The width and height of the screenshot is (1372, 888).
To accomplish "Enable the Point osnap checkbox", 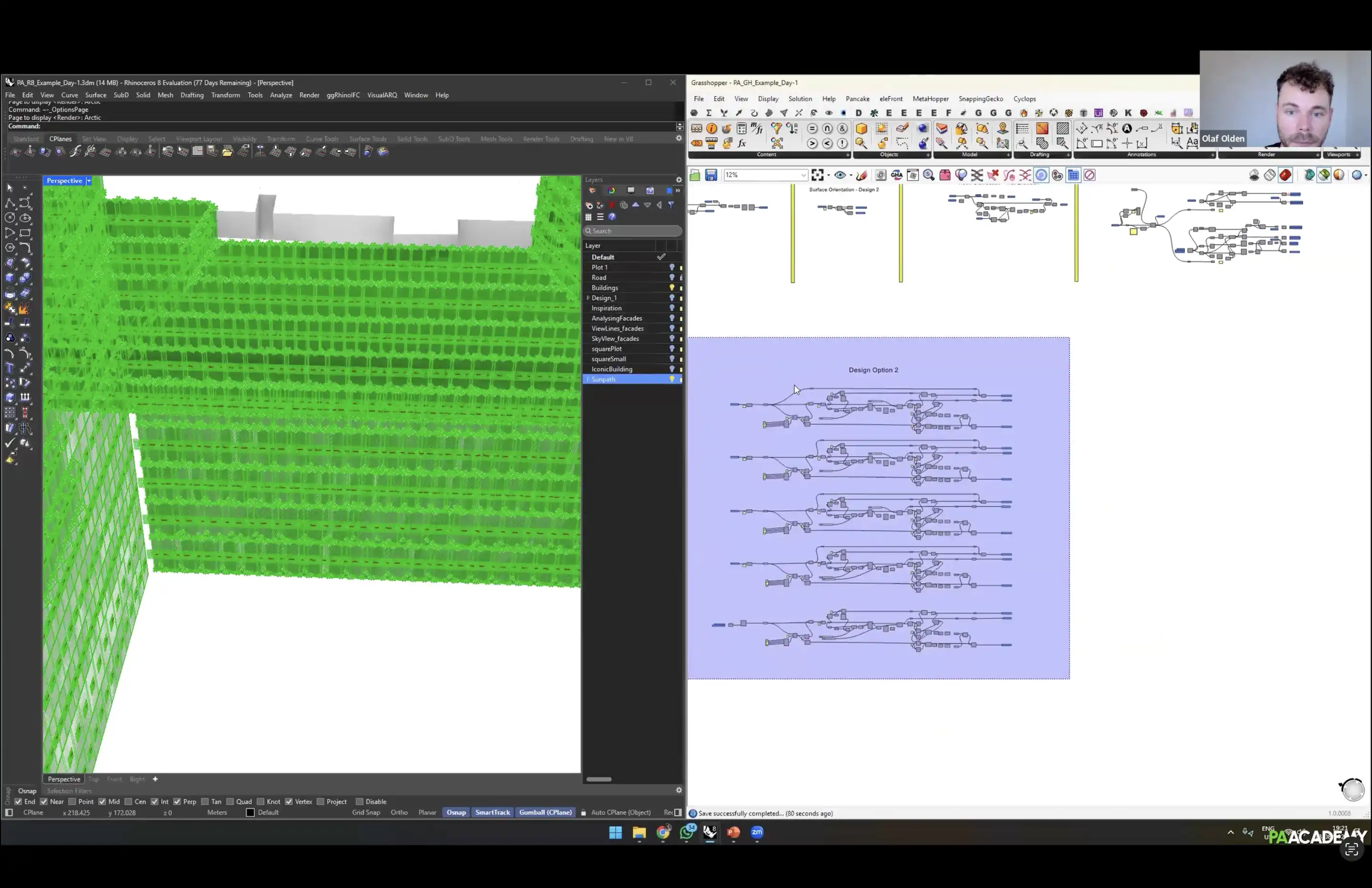I will pos(72,802).
